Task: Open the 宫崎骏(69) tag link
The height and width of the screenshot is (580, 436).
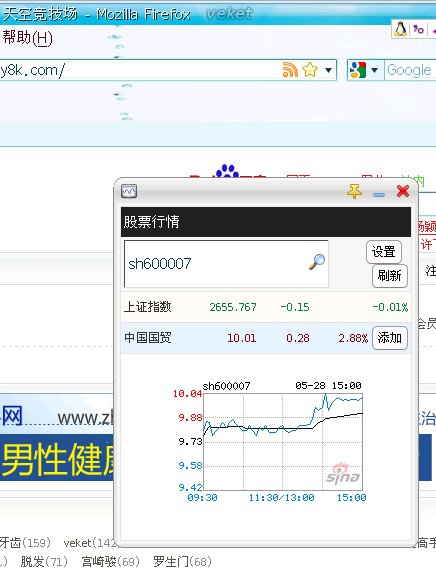Action: coord(111,562)
